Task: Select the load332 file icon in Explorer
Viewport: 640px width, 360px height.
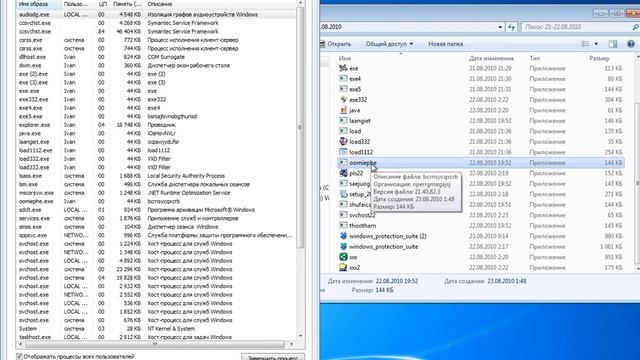Action: [x=343, y=142]
